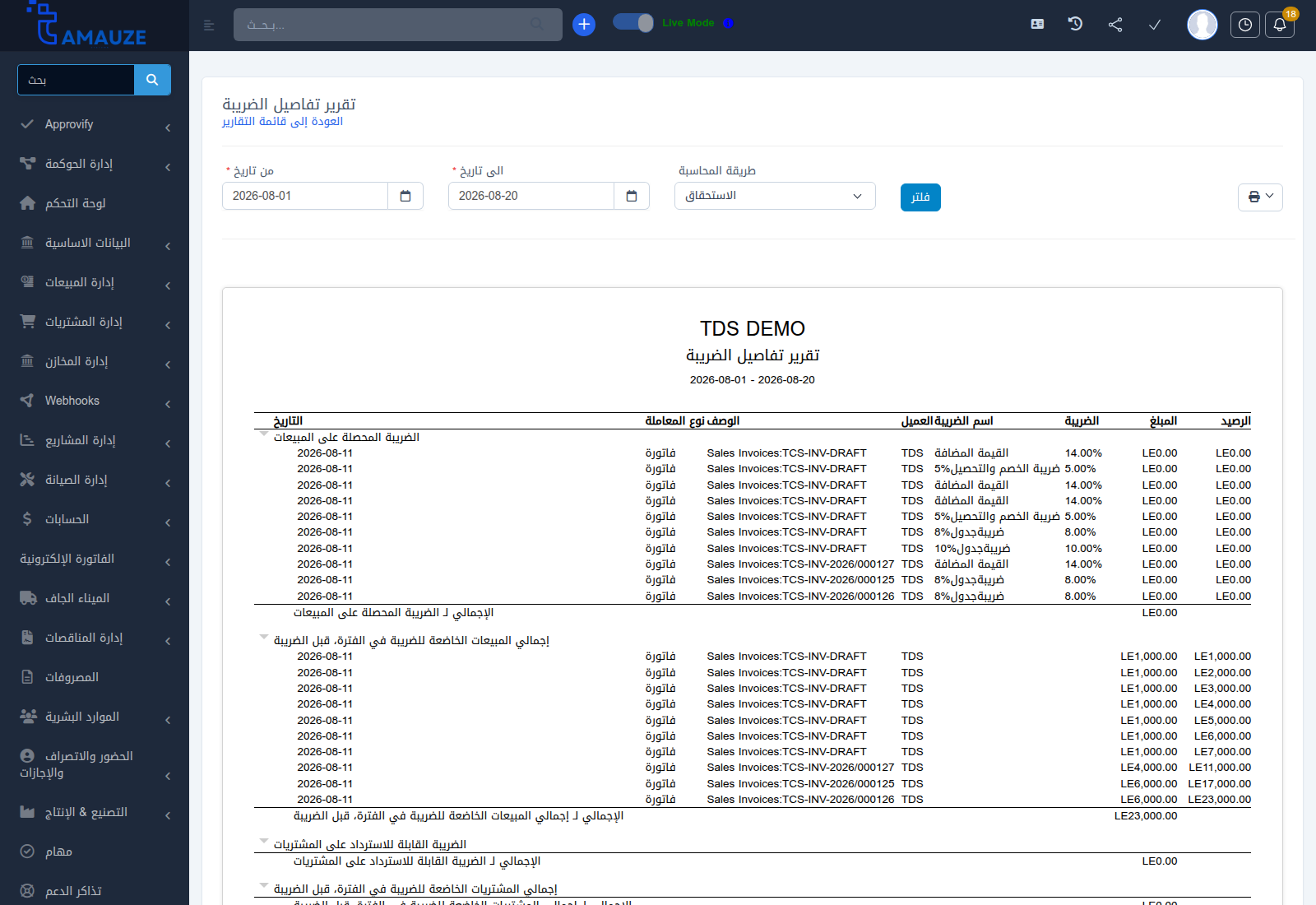Expand الحسابات chevron arrow

pyautogui.click(x=168, y=523)
